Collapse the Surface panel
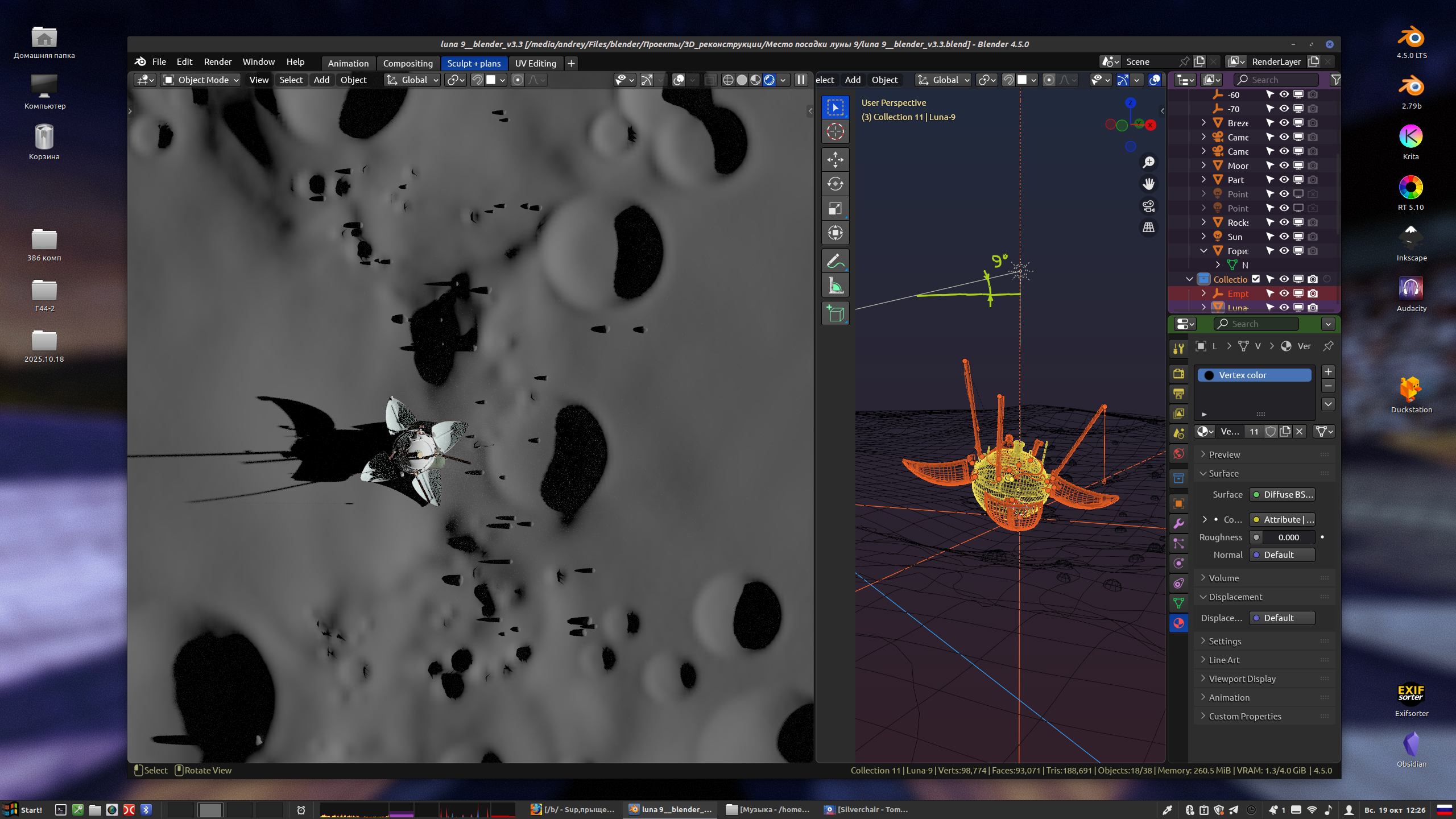This screenshot has height=819, width=1456. 1223,473
